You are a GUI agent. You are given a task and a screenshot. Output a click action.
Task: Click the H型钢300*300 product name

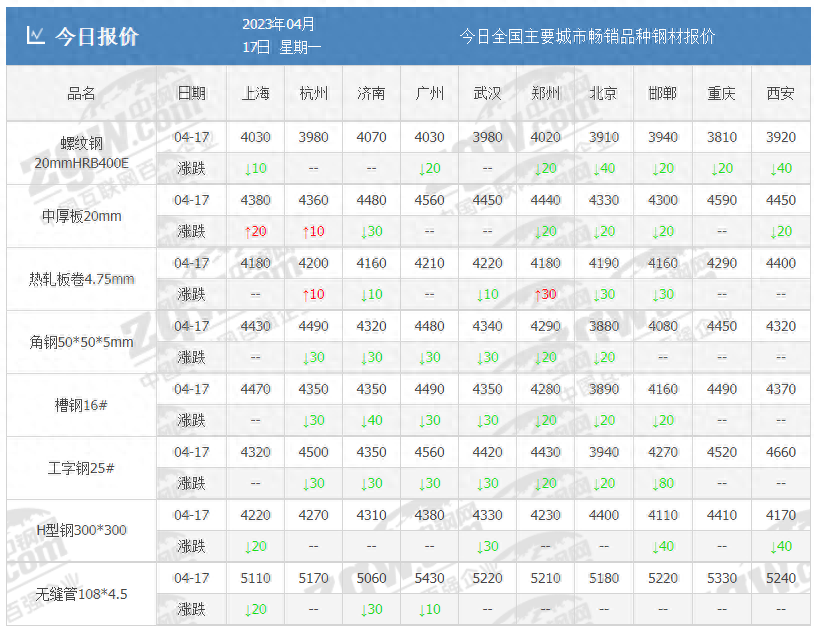click(82, 530)
